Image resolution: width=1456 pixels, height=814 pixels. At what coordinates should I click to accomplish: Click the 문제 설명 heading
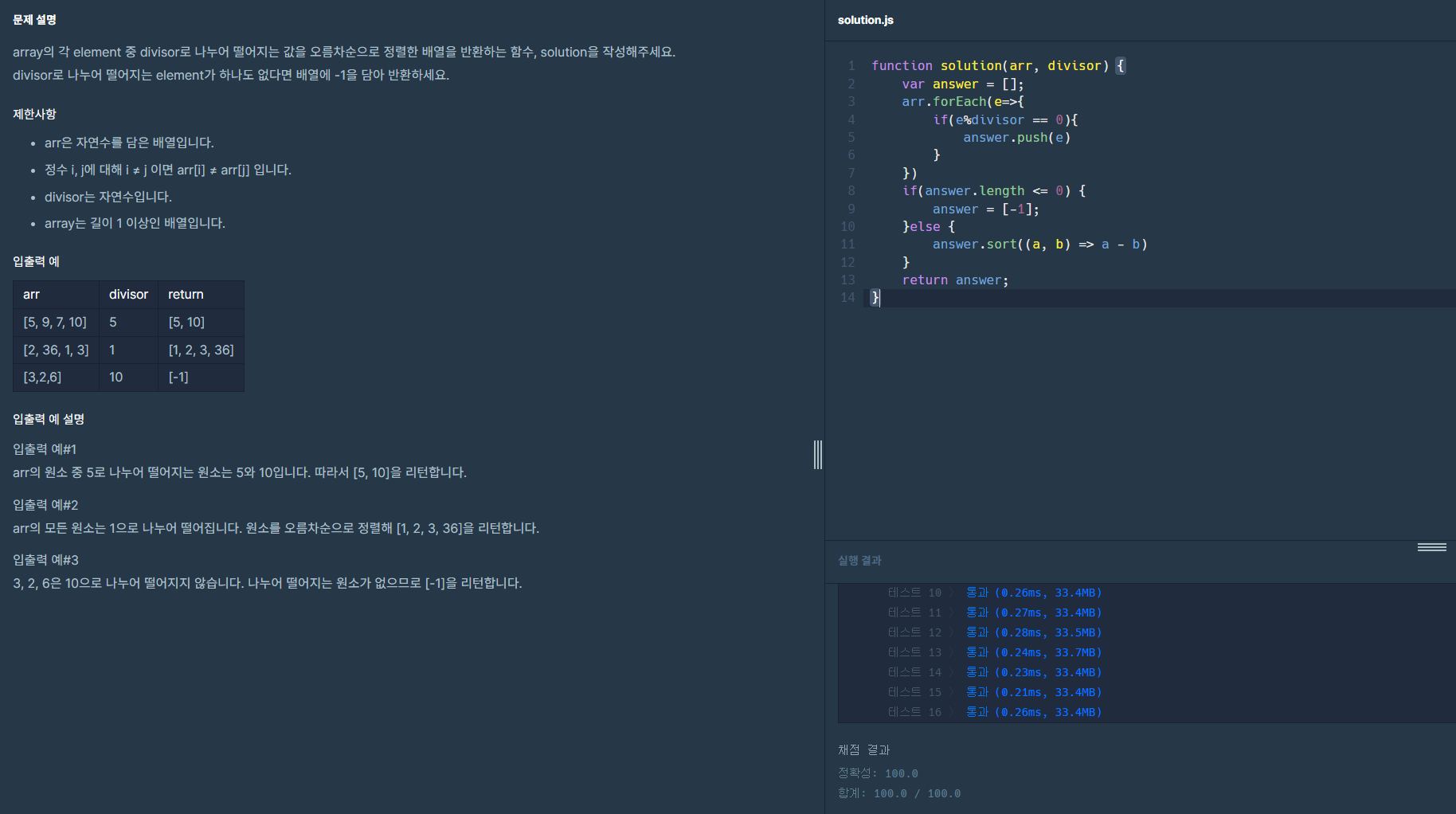34,20
